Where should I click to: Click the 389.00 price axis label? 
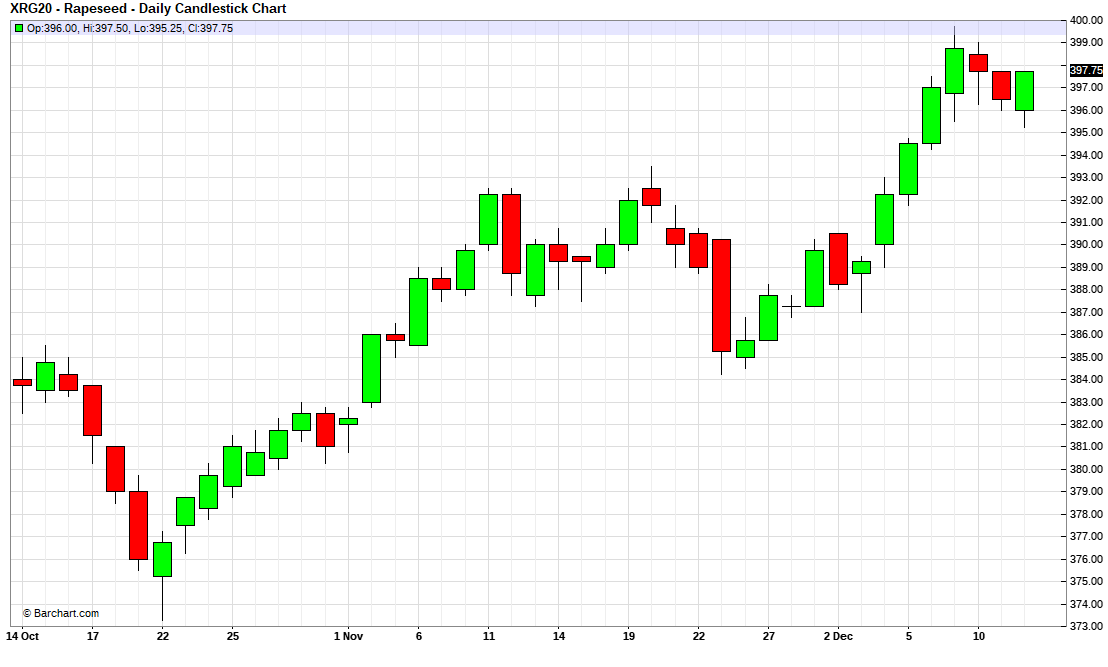click(1086, 267)
